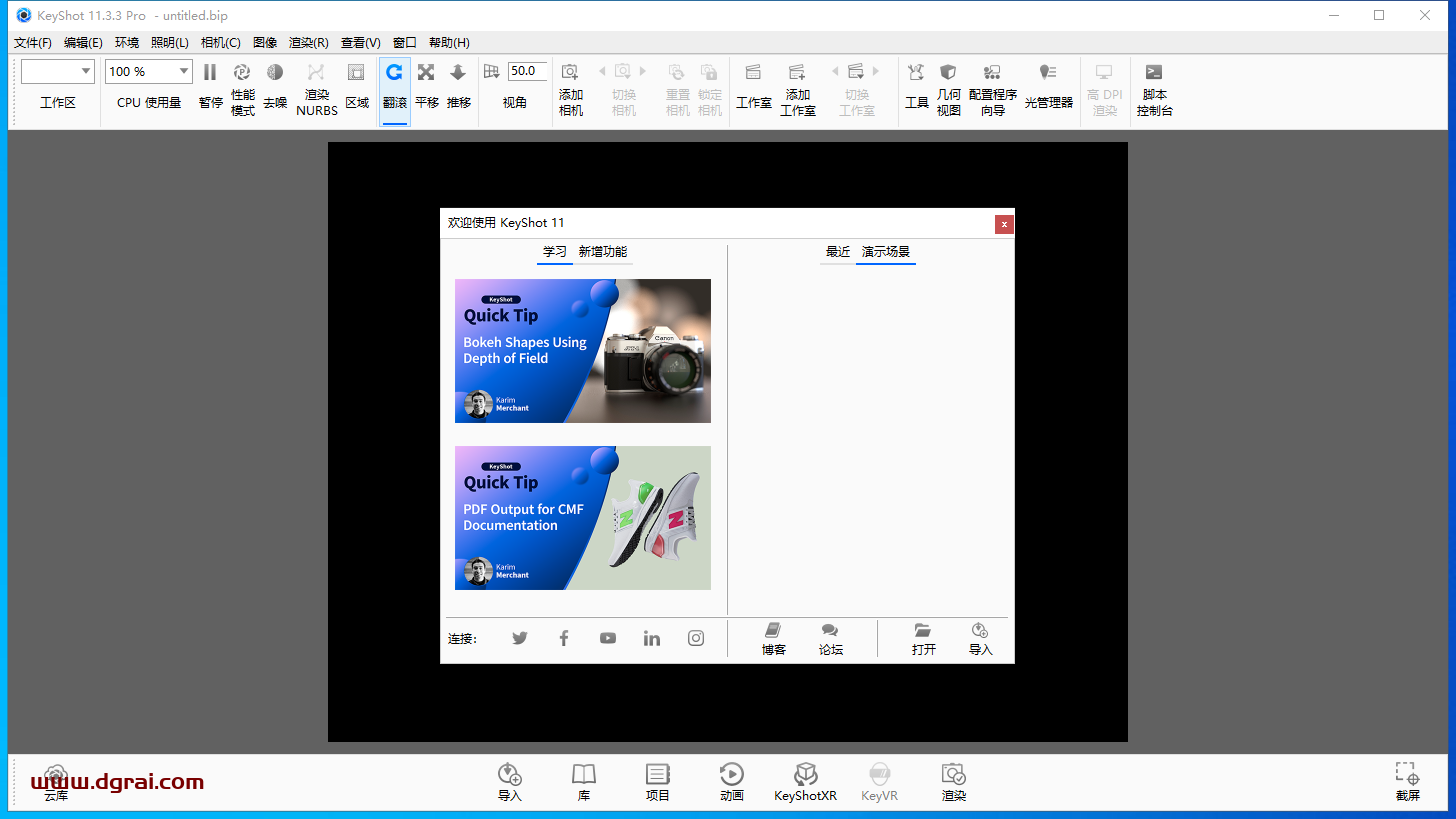Select the Pan (平移) camera tool
1456x819 pixels.
point(426,73)
